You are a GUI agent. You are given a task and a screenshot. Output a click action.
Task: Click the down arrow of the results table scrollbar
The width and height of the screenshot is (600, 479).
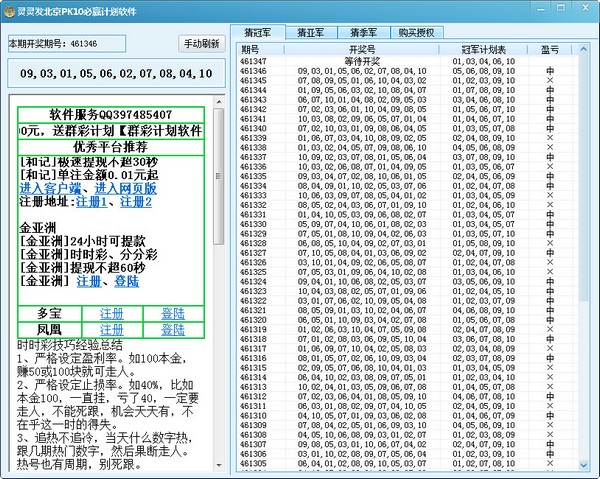pos(583,465)
